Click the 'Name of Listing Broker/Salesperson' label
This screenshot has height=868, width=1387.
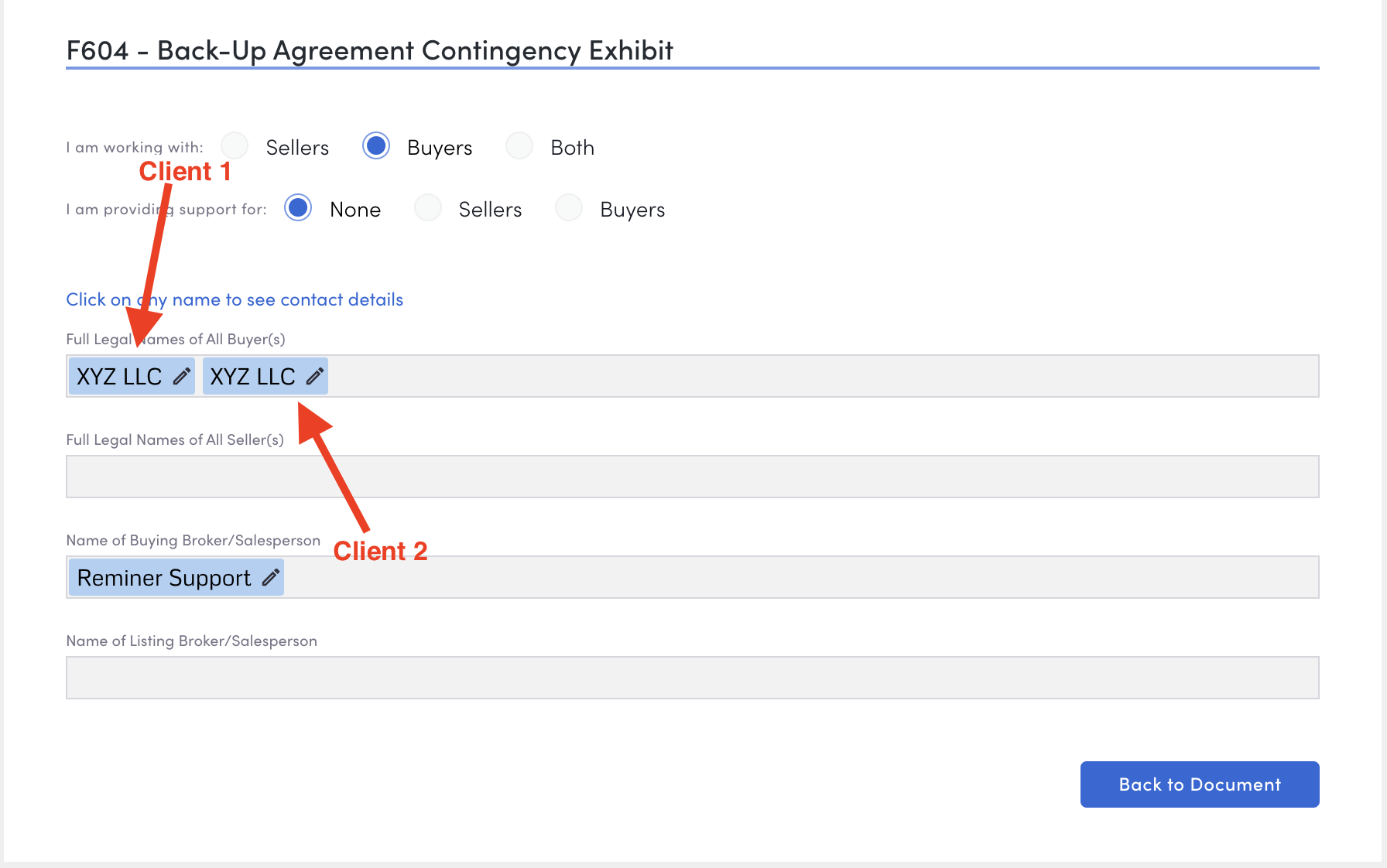point(192,641)
